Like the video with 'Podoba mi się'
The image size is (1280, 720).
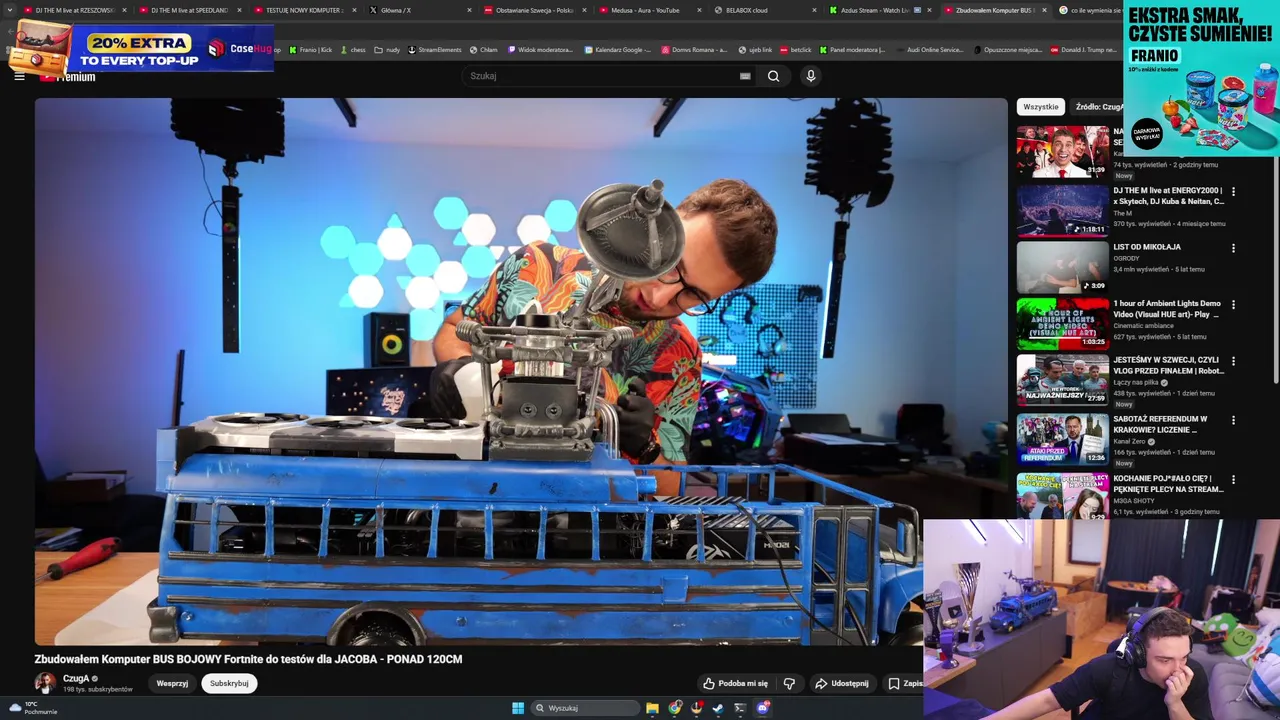pyautogui.click(x=735, y=683)
